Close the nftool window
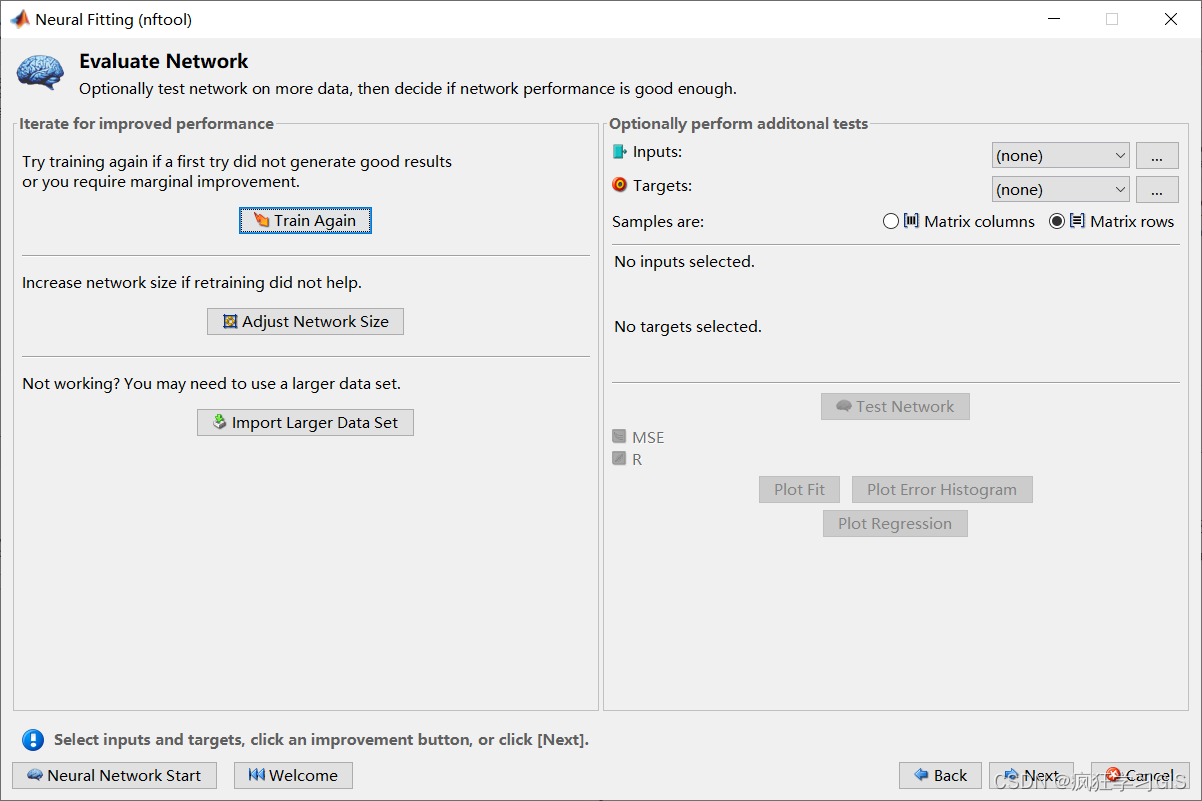The image size is (1202, 801). click(1171, 19)
